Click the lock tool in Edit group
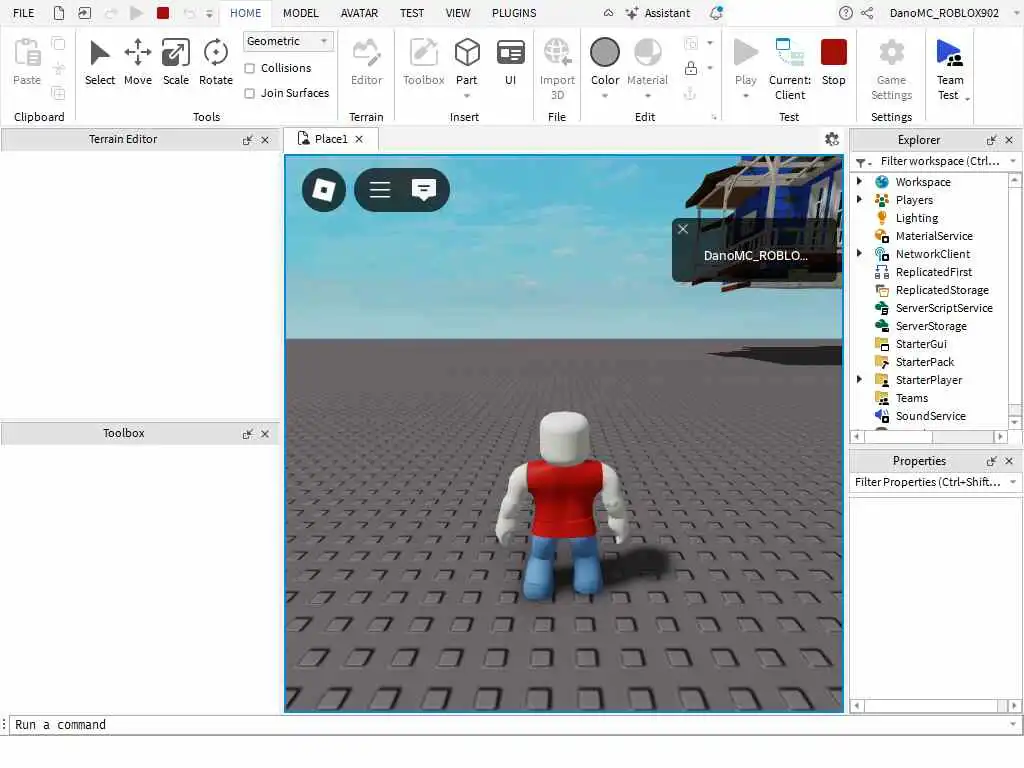Screen dimensions: 1024x768 click(690, 68)
